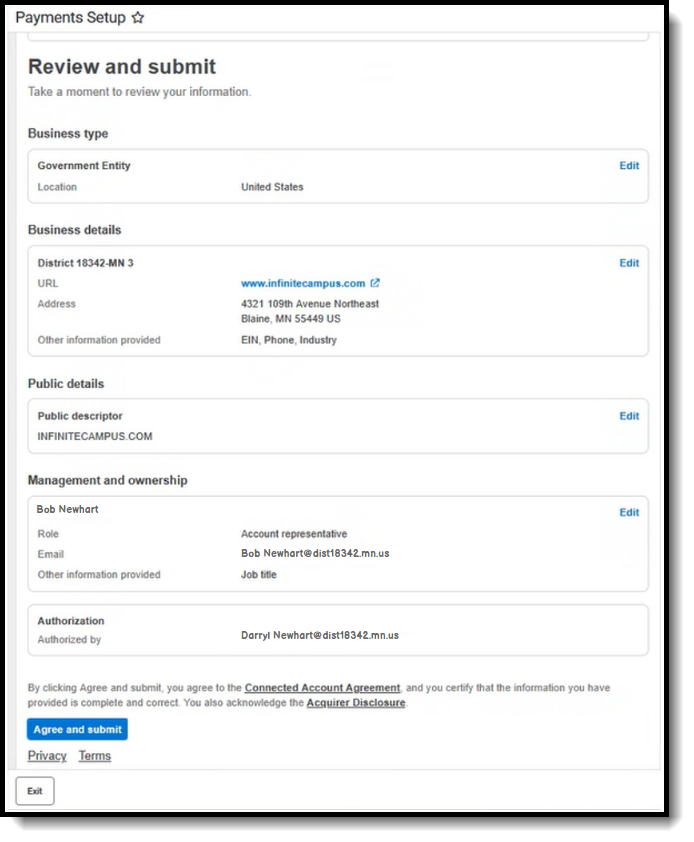Viewport: 694px width, 842px height.
Task: Edit the Public descriptor section
Action: (x=629, y=416)
